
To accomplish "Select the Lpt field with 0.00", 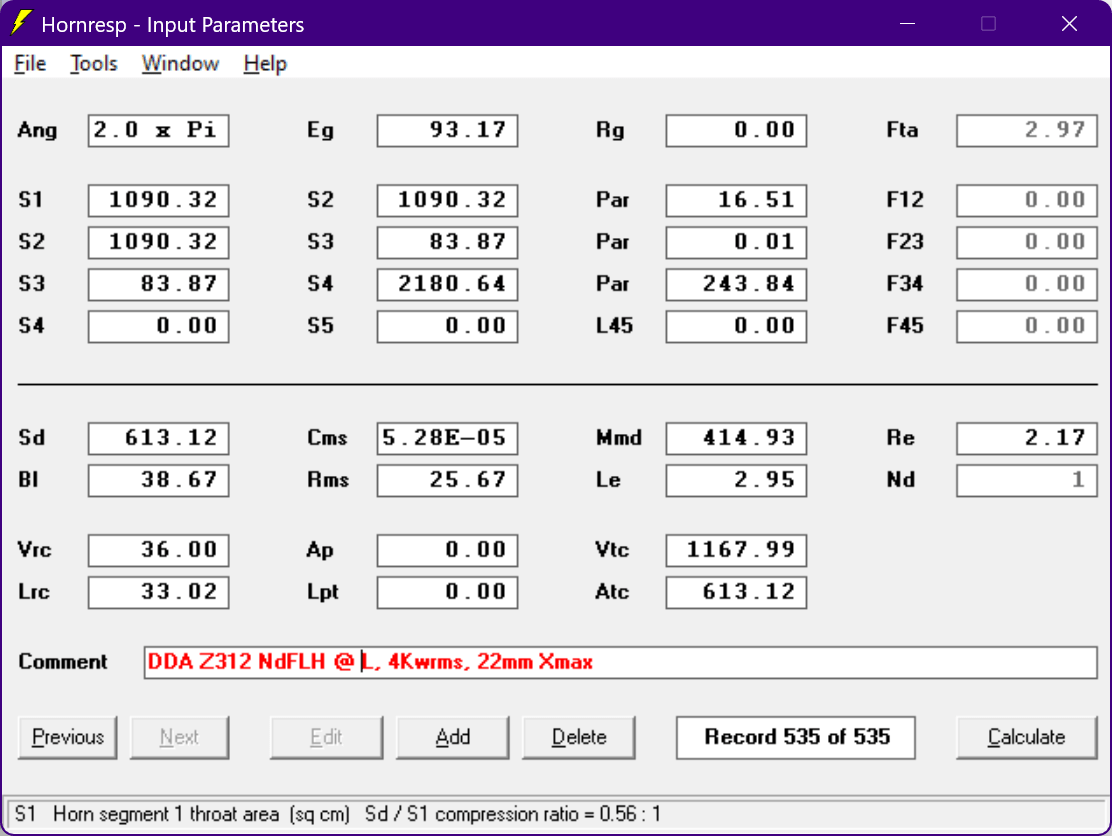I will click(x=447, y=592).
